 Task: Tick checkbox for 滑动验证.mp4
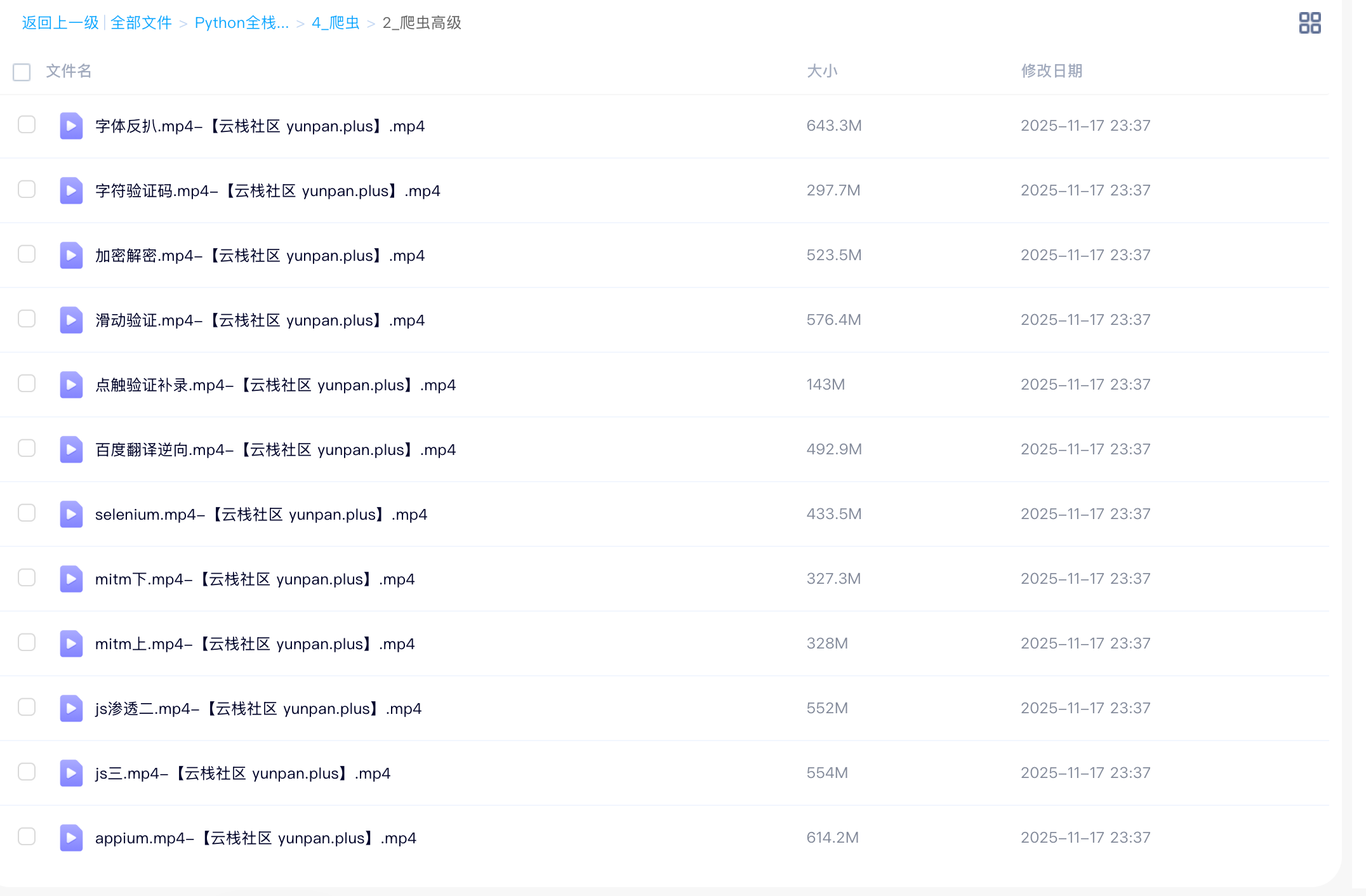(27, 319)
